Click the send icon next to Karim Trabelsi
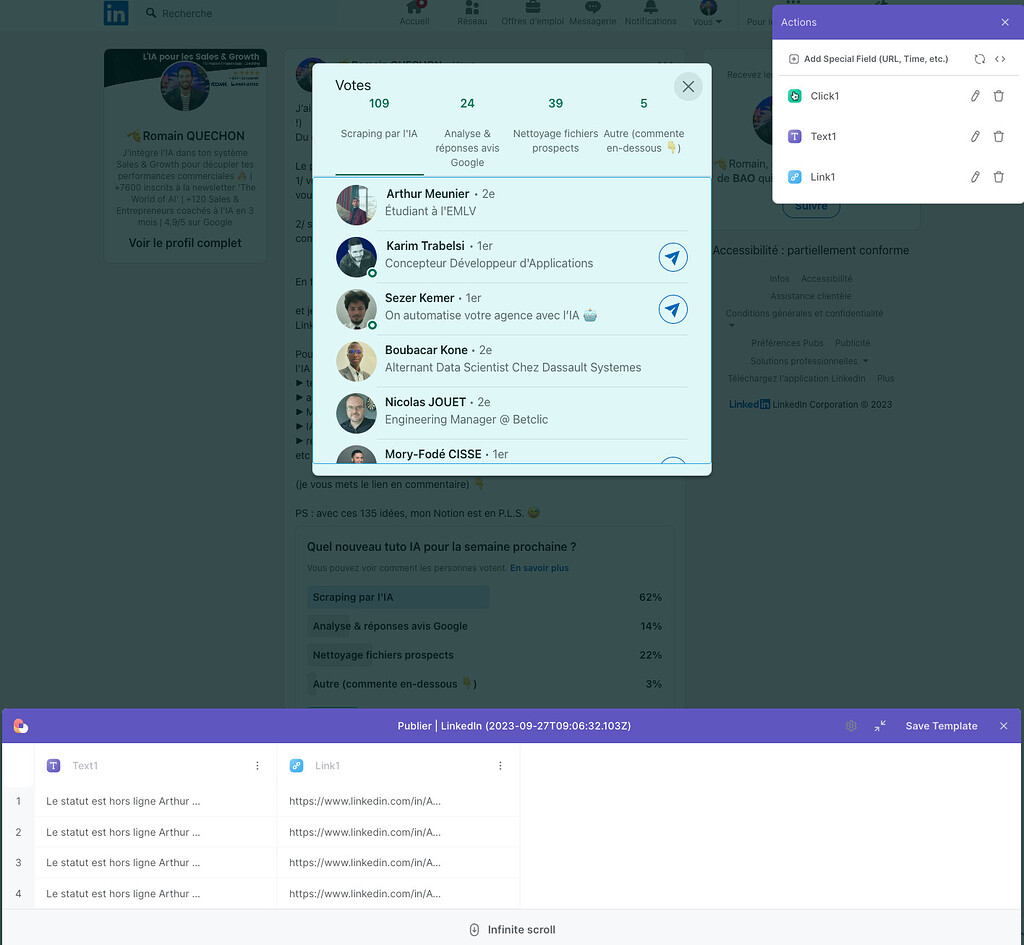 tap(673, 257)
